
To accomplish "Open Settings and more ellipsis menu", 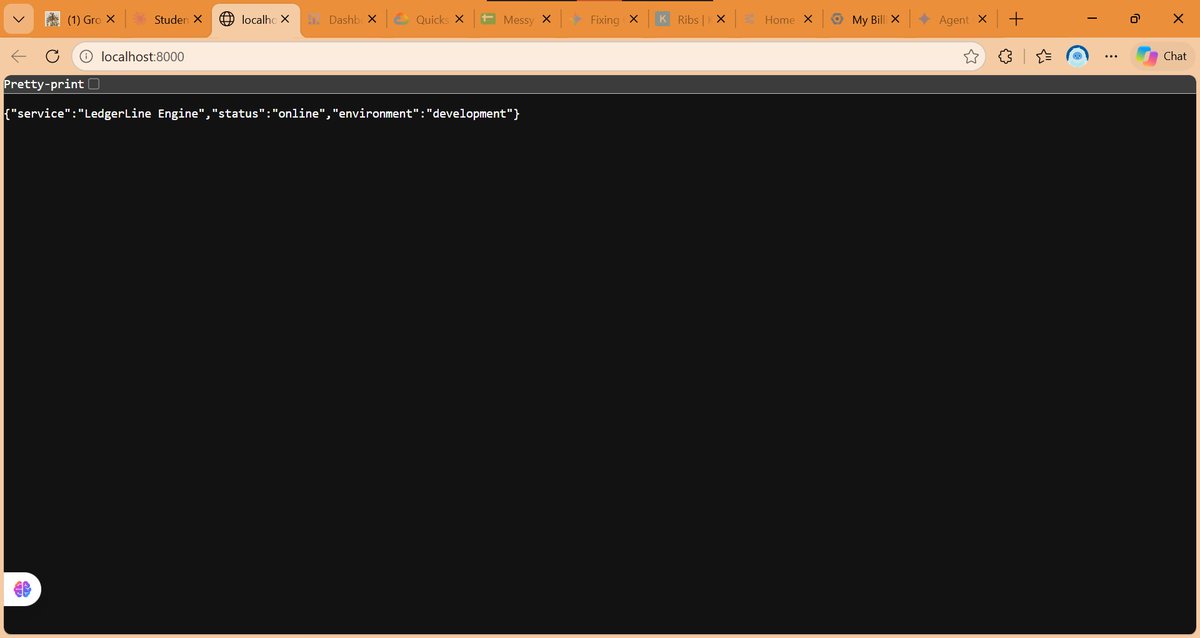I will (1111, 57).
